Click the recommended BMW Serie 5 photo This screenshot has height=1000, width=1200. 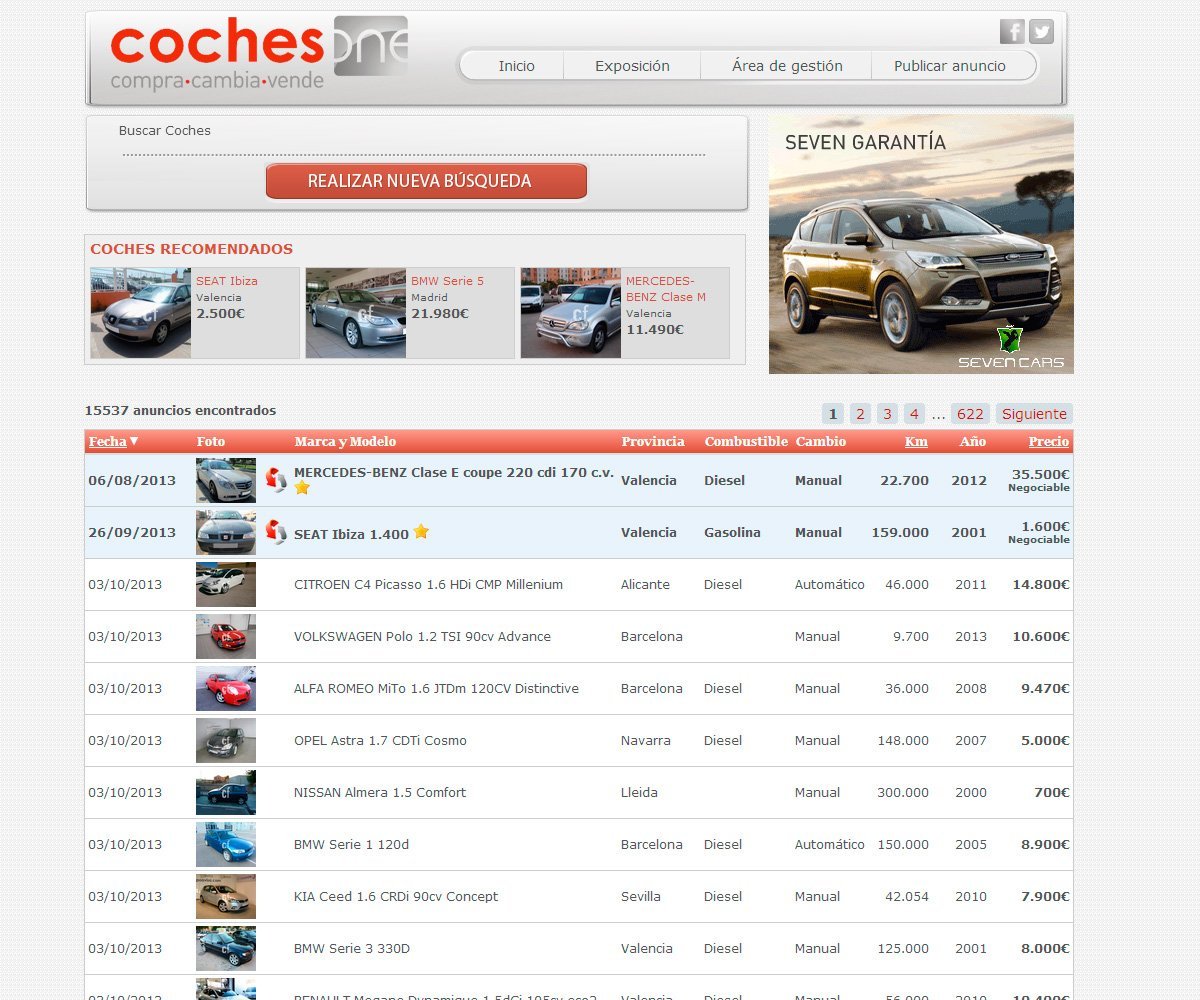(356, 313)
